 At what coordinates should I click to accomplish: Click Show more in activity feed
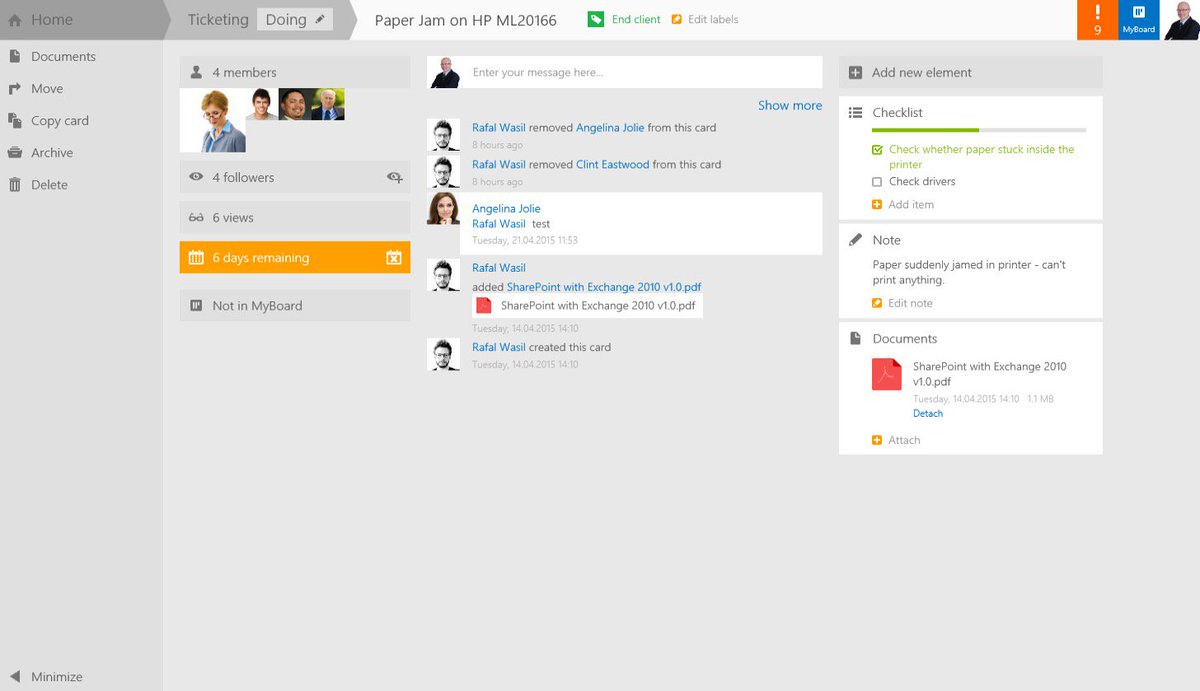790,105
